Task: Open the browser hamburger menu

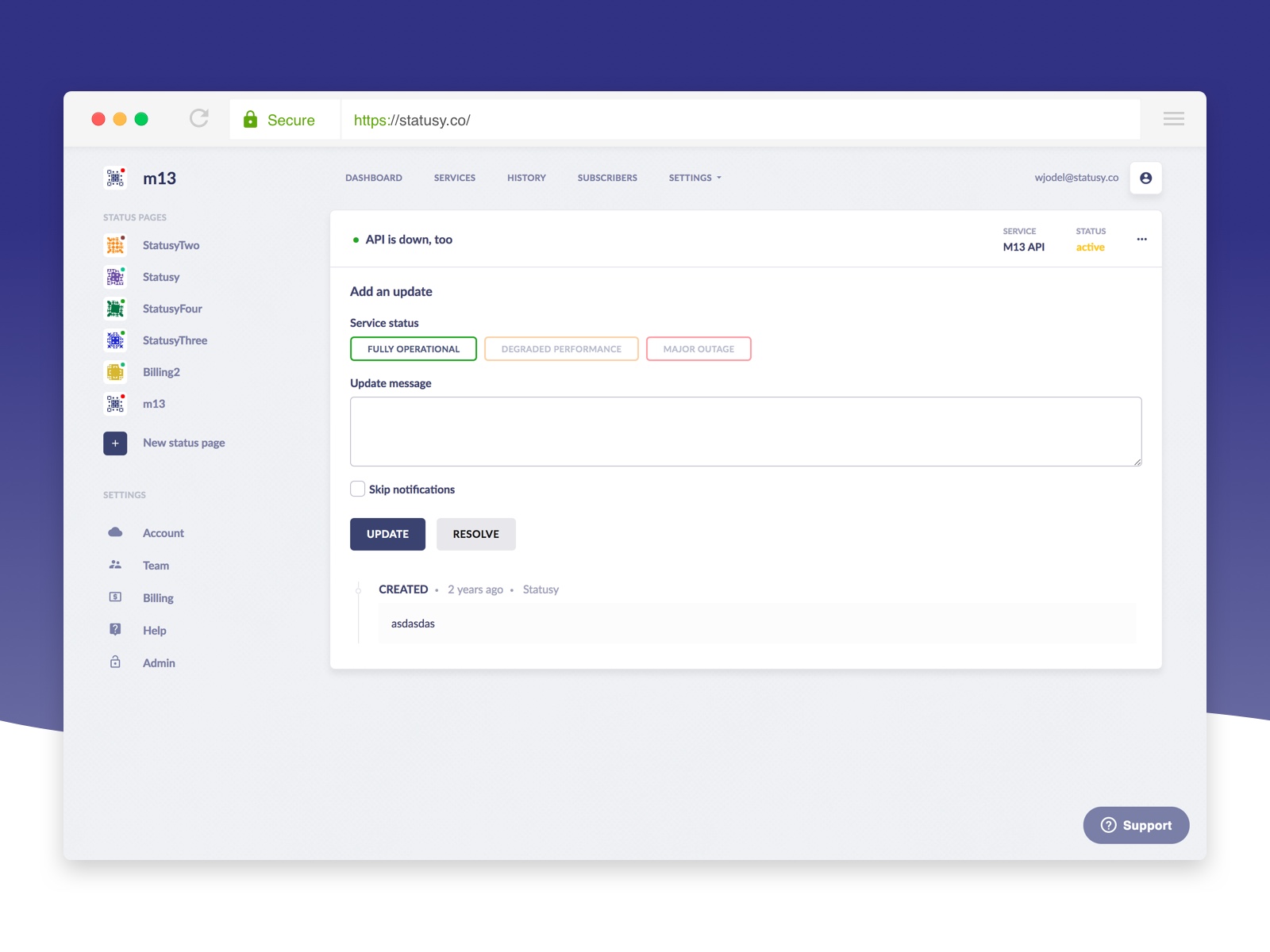Action: [1173, 119]
